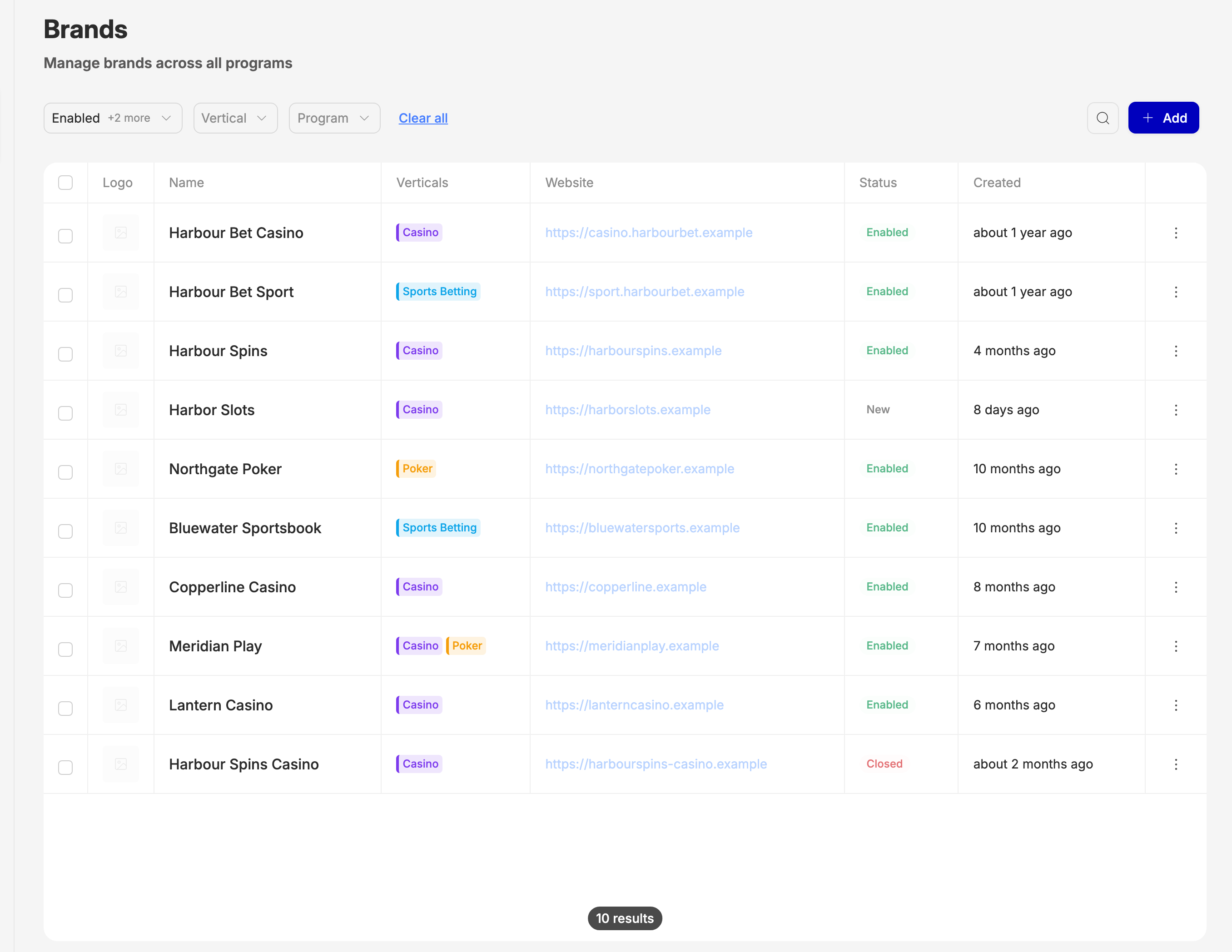Open row actions menu for Harbour Bet Casino
The height and width of the screenshot is (952, 1232).
[x=1176, y=233]
